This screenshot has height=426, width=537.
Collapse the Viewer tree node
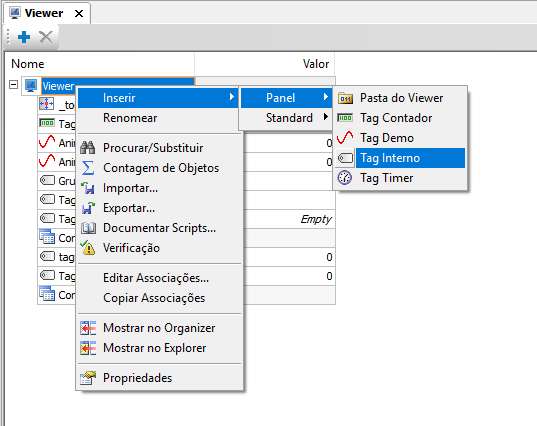13,85
